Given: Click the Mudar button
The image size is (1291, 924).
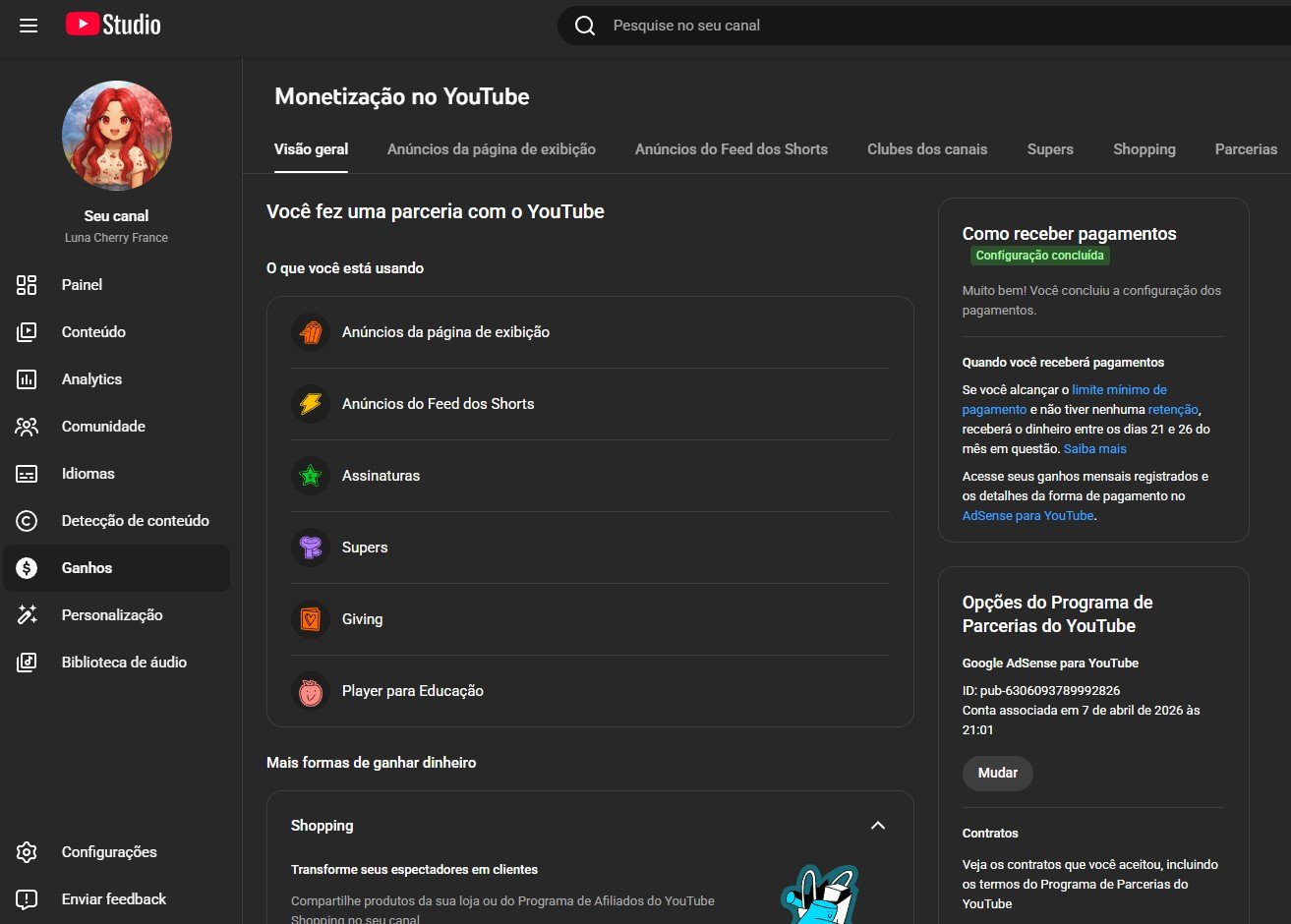Looking at the screenshot, I should pyautogui.click(x=998, y=773).
